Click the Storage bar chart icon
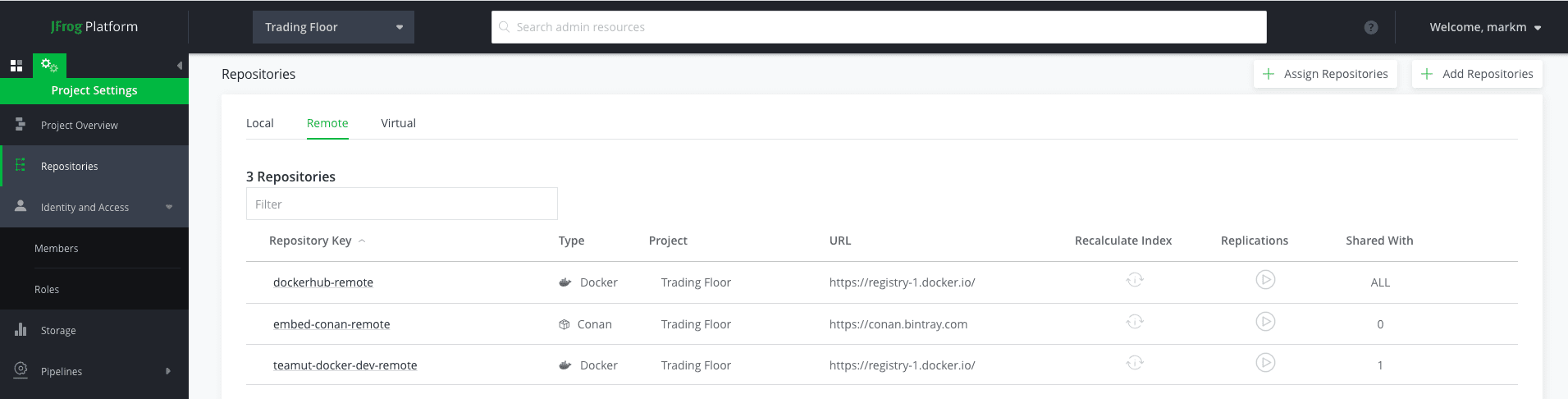 [x=21, y=329]
